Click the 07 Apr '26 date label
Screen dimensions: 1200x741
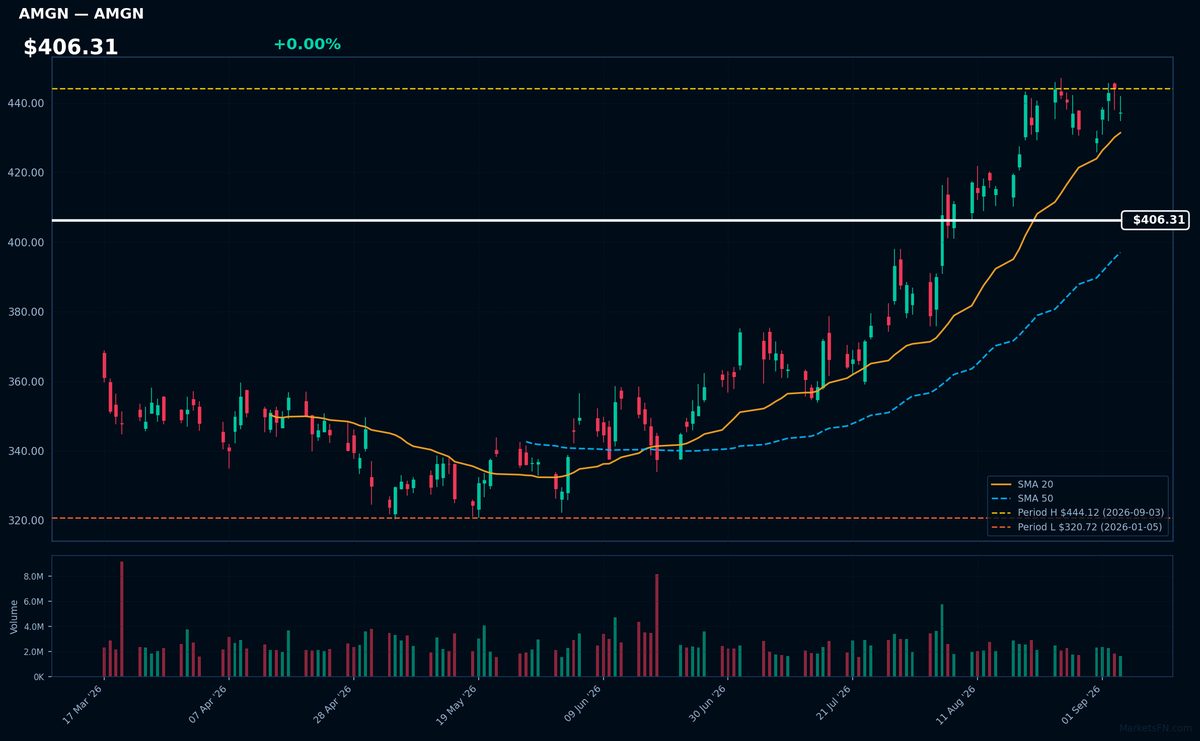pyautogui.click(x=208, y=704)
